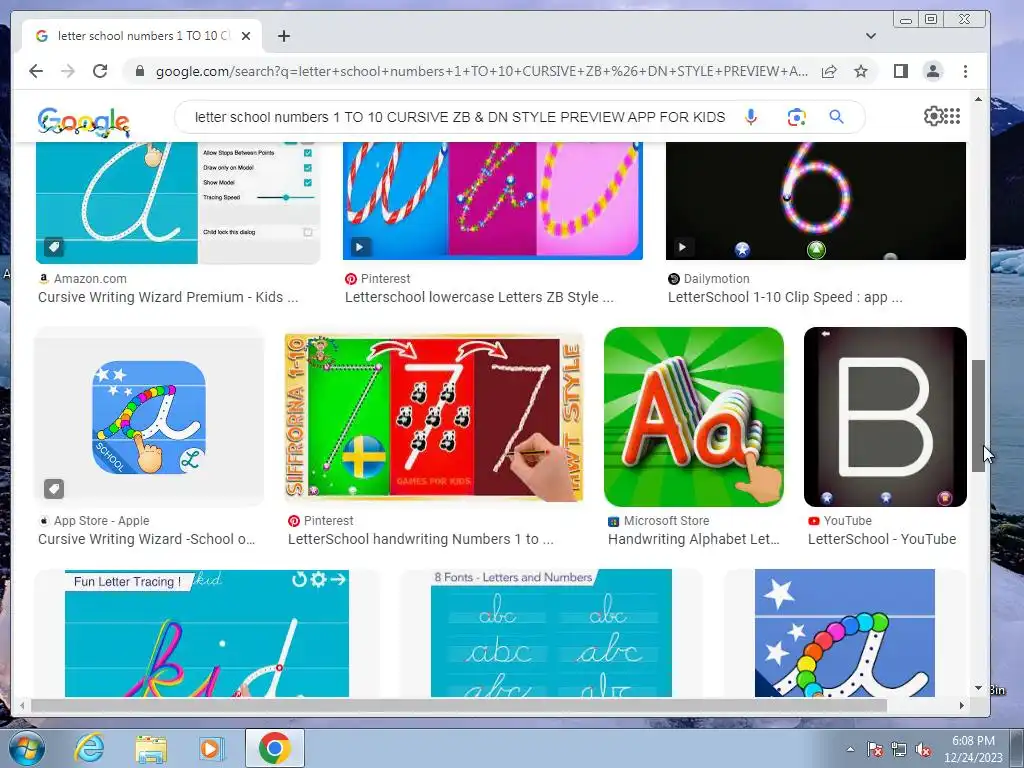Click the Google search query field
This screenshot has width=1024, height=768.
click(460, 117)
